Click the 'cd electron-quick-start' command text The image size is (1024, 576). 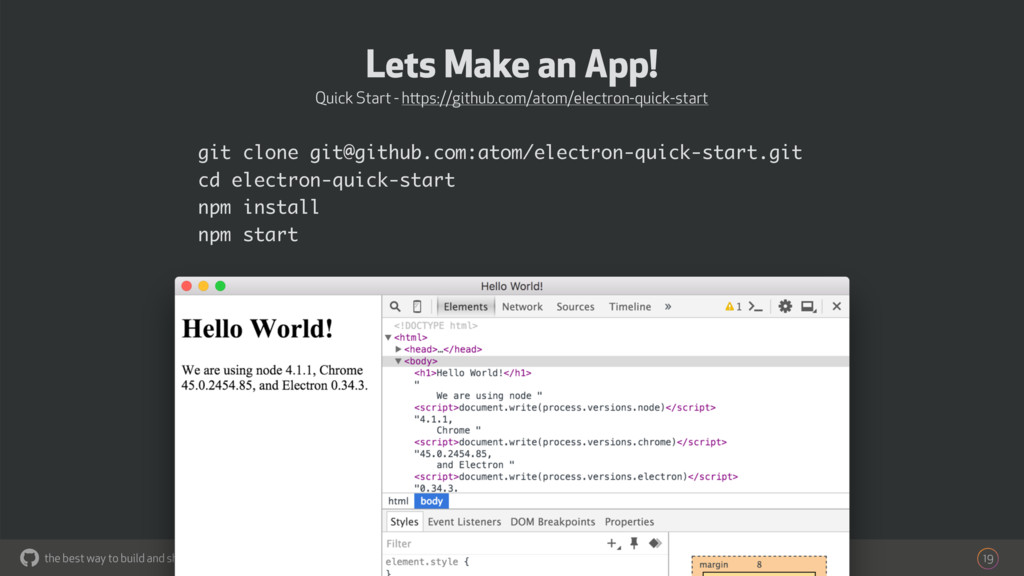(326, 180)
